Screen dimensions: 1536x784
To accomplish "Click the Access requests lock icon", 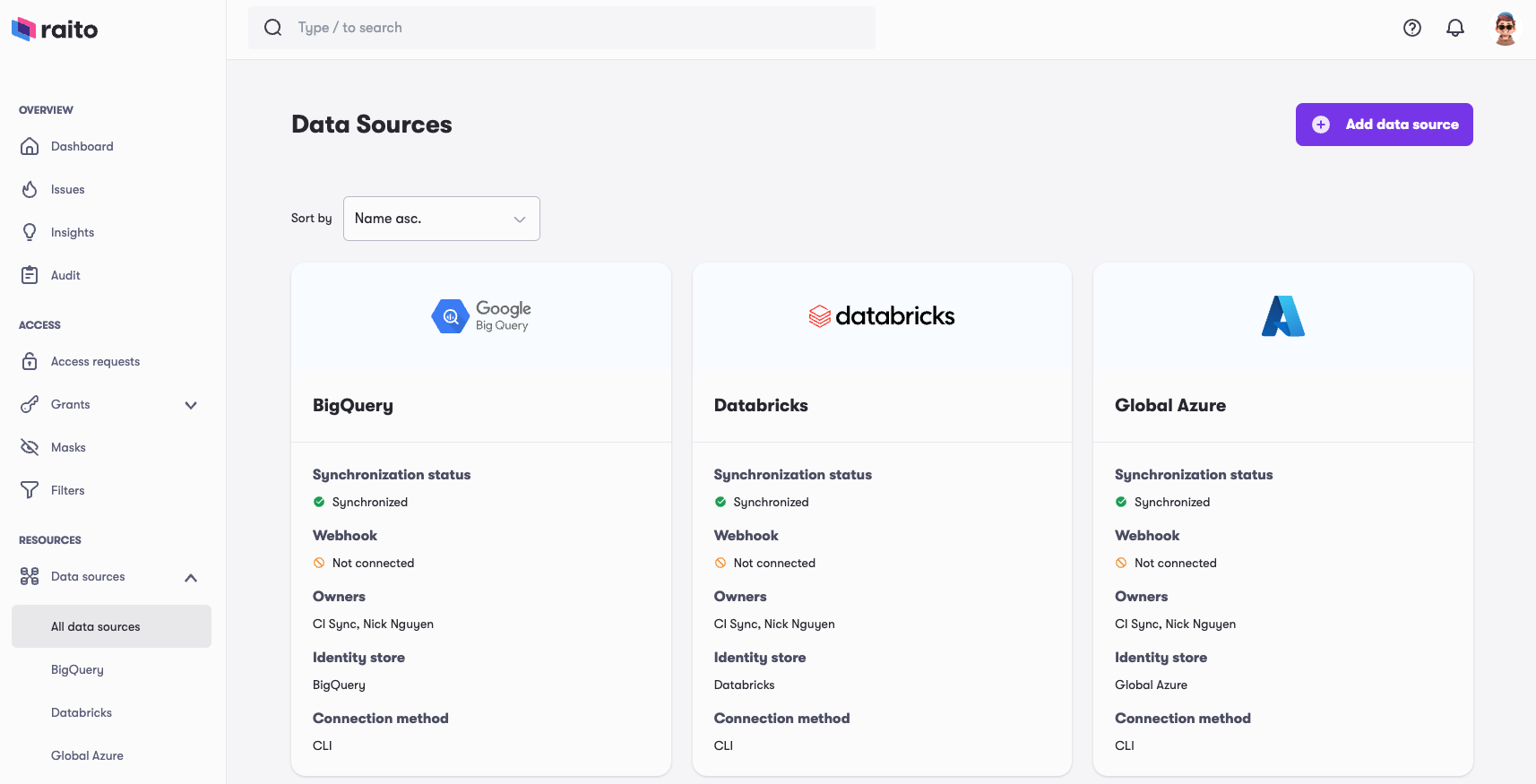I will coord(30,361).
